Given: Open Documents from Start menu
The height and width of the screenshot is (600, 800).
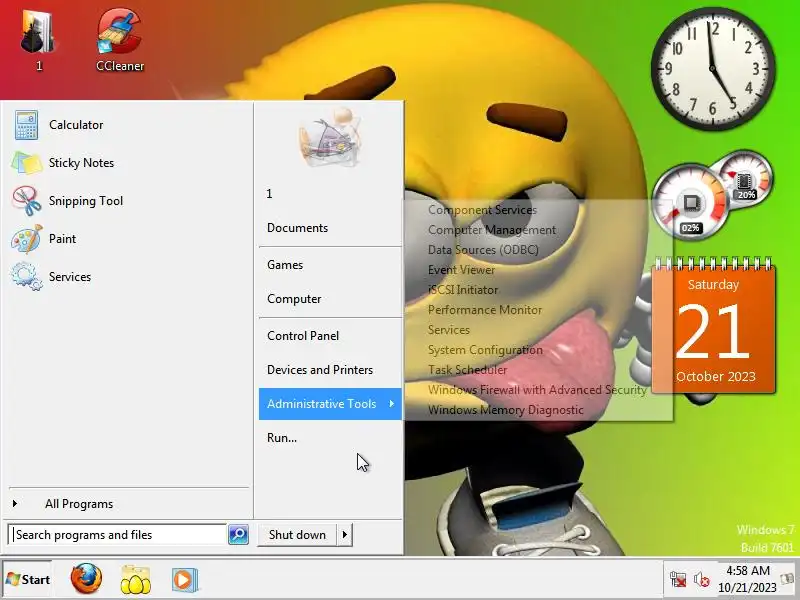Looking at the screenshot, I should pos(330,228).
